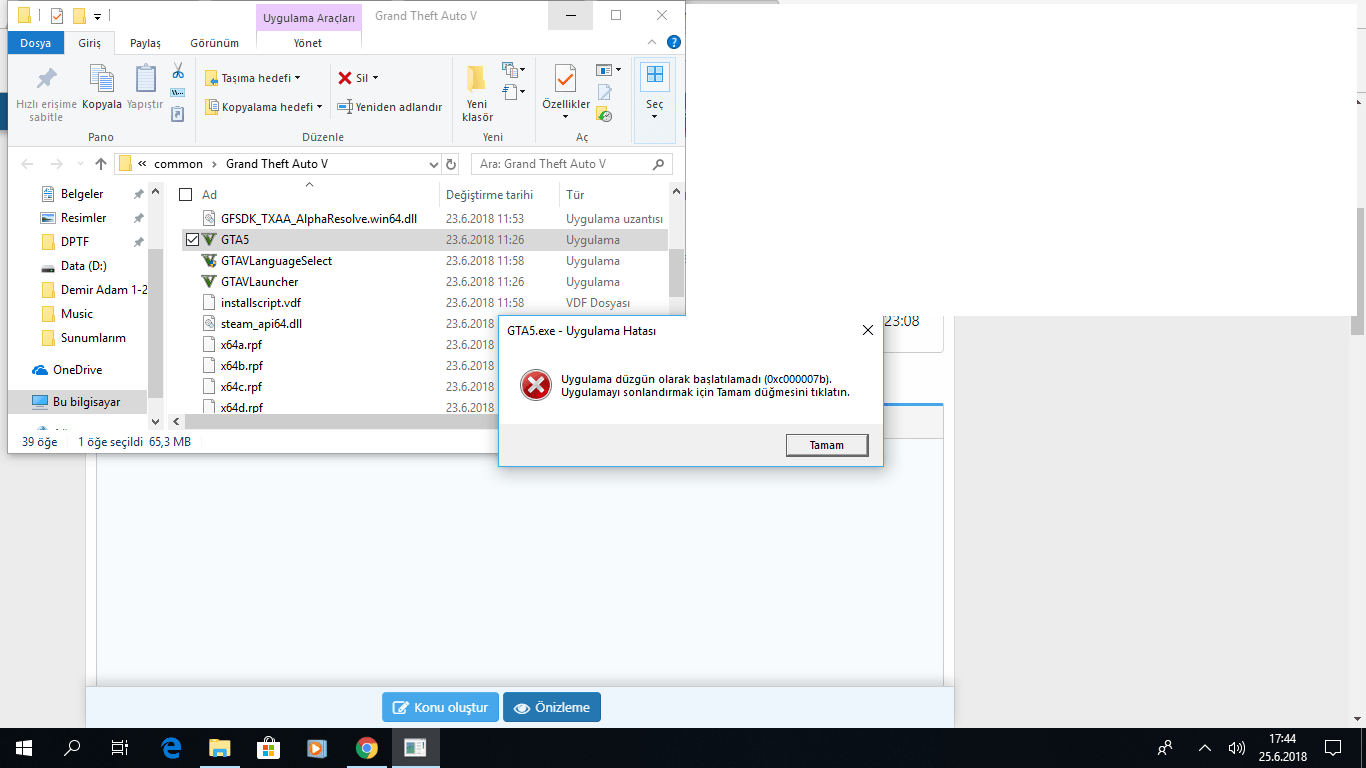
Task: Select Data (D:) drive in the sidebar
Action: point(83,266)
